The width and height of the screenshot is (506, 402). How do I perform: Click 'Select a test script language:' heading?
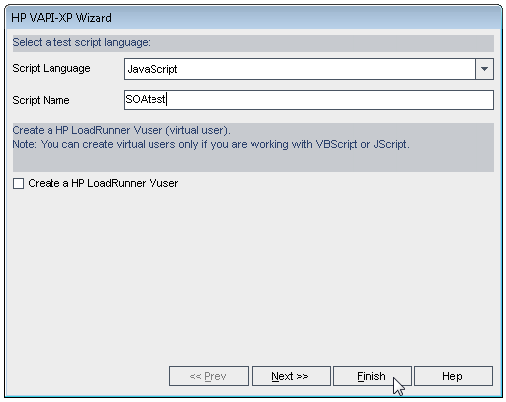pyautogui.click(x=82, y=43)
